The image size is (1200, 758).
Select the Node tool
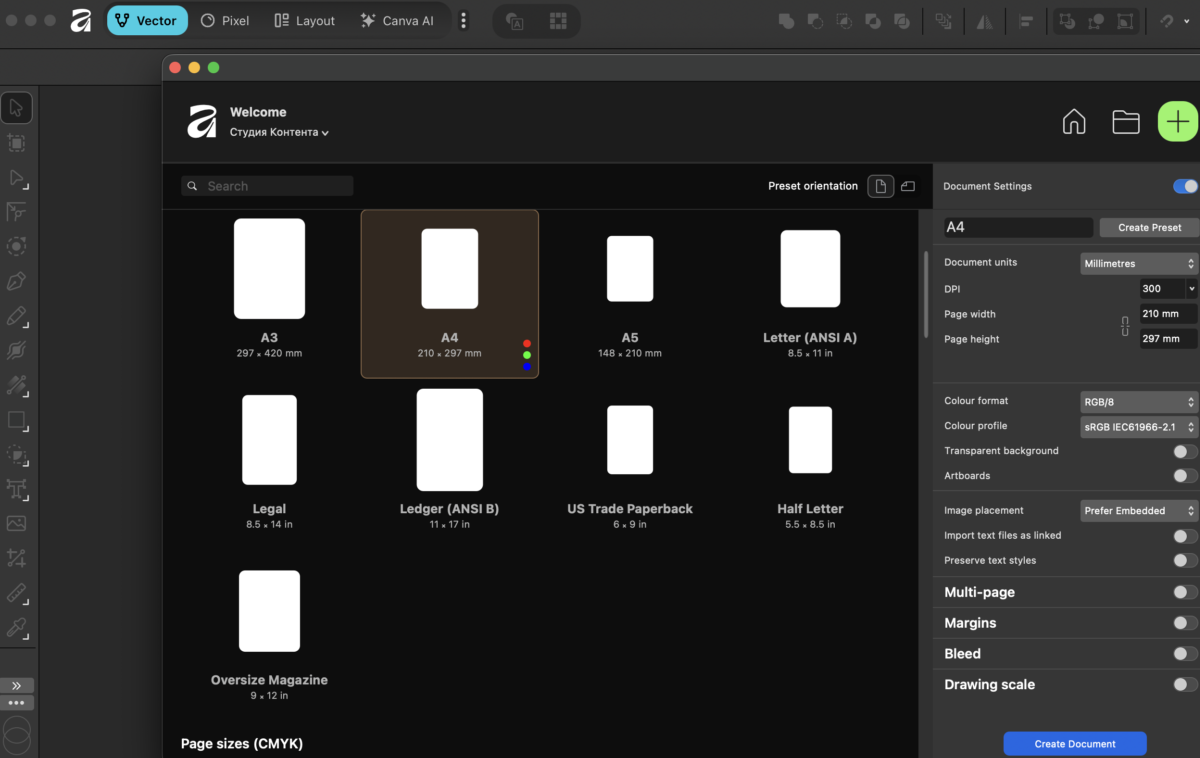pos(16,178)
